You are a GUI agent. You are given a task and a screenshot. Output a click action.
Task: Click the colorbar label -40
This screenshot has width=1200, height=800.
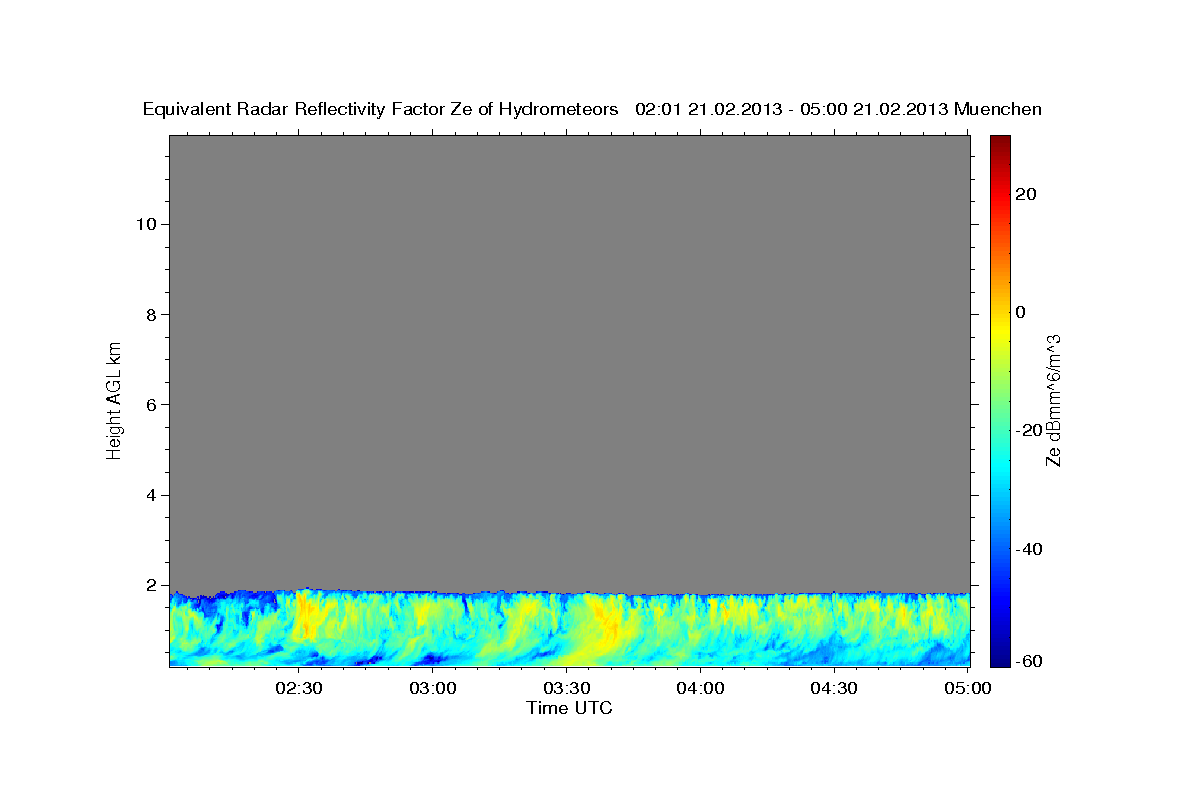pyautogui.click(x=1029, y=549)
